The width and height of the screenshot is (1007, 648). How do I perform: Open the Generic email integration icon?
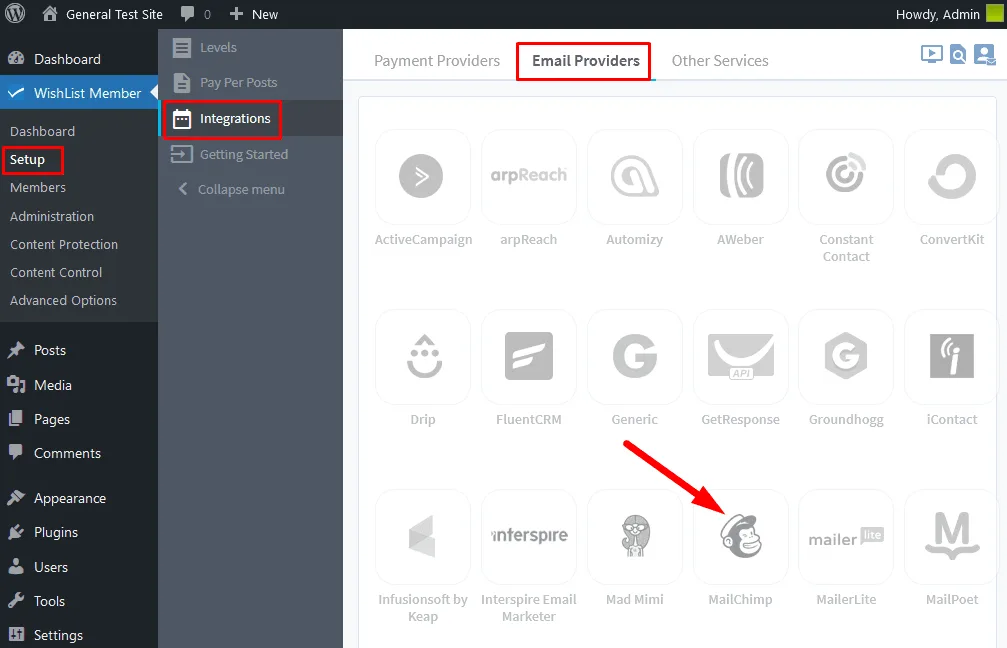point(635,355)
